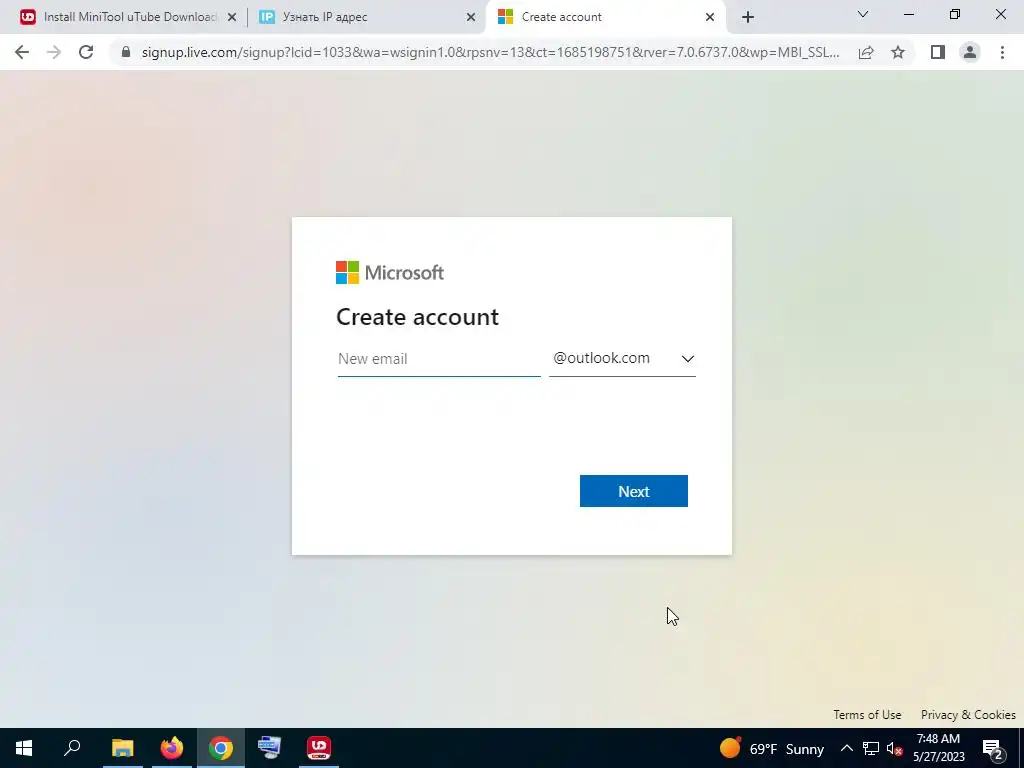Image resolution: width=1024 pixels, height=768 pixels.
Task: Open the clock showing 7:48 AM
Action: tap(938, 748)
